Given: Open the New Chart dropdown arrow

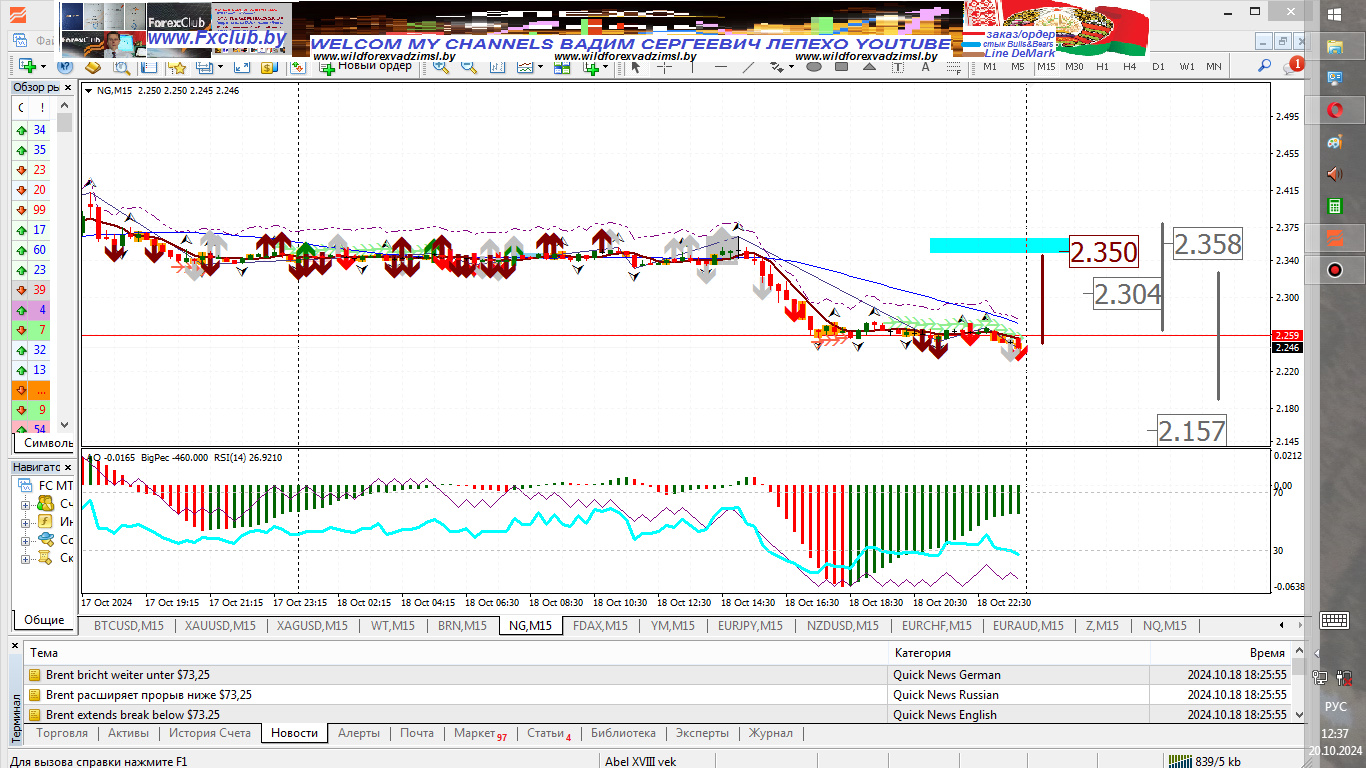Looking at the screenshot, I should coord(43,67).
